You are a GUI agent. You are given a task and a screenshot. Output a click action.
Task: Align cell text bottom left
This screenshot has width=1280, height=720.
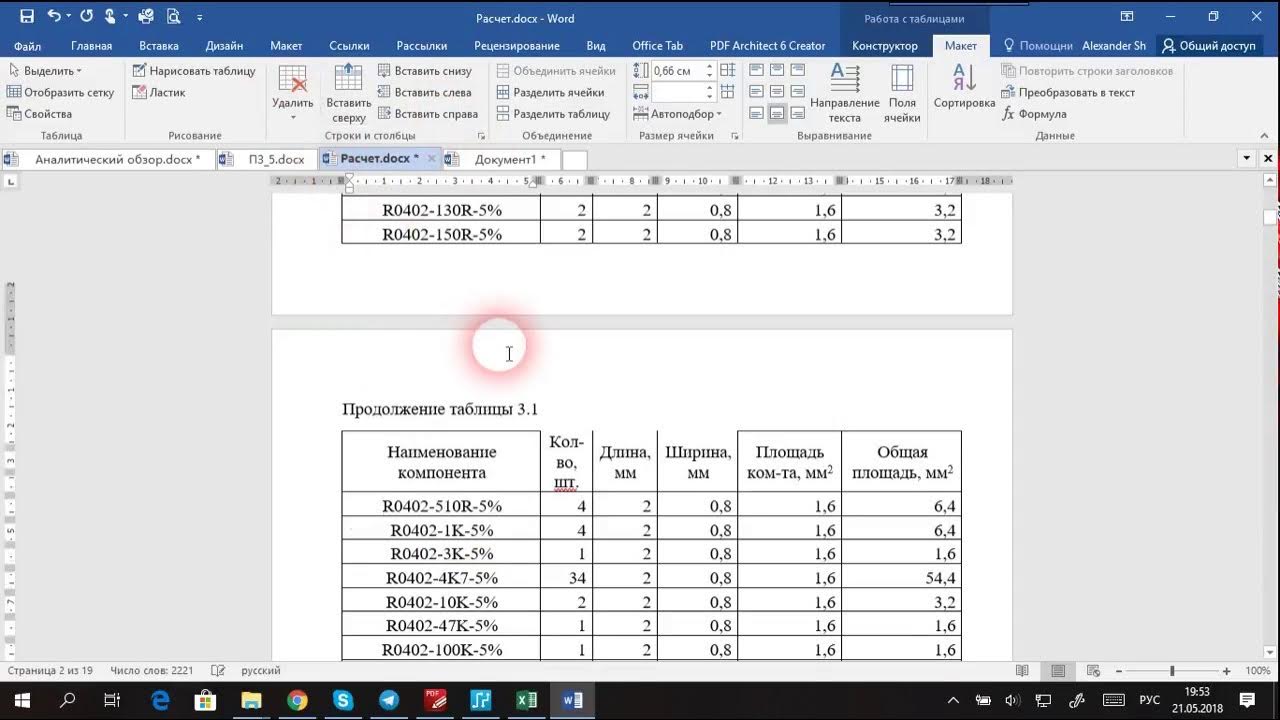756,114
